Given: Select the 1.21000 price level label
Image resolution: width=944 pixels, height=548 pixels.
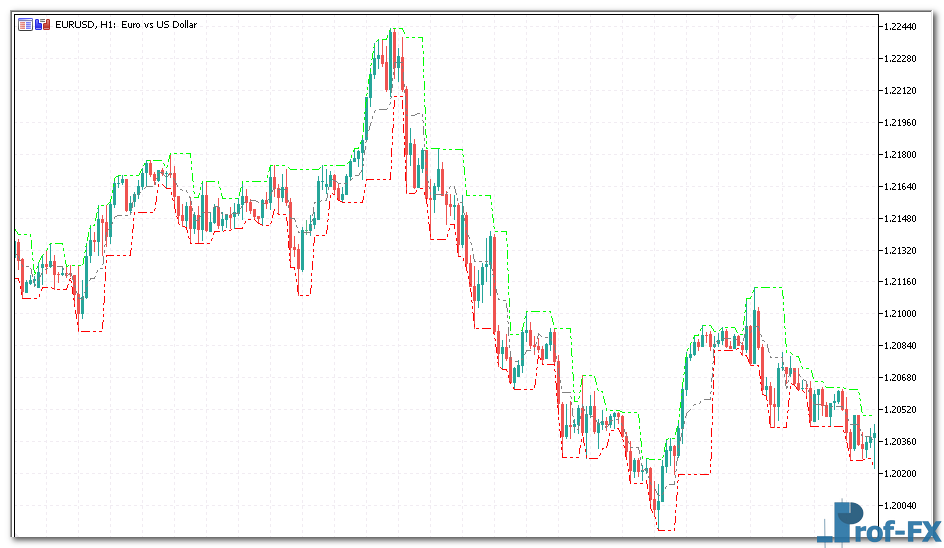Looking at the screenshot, I should 902,314.
